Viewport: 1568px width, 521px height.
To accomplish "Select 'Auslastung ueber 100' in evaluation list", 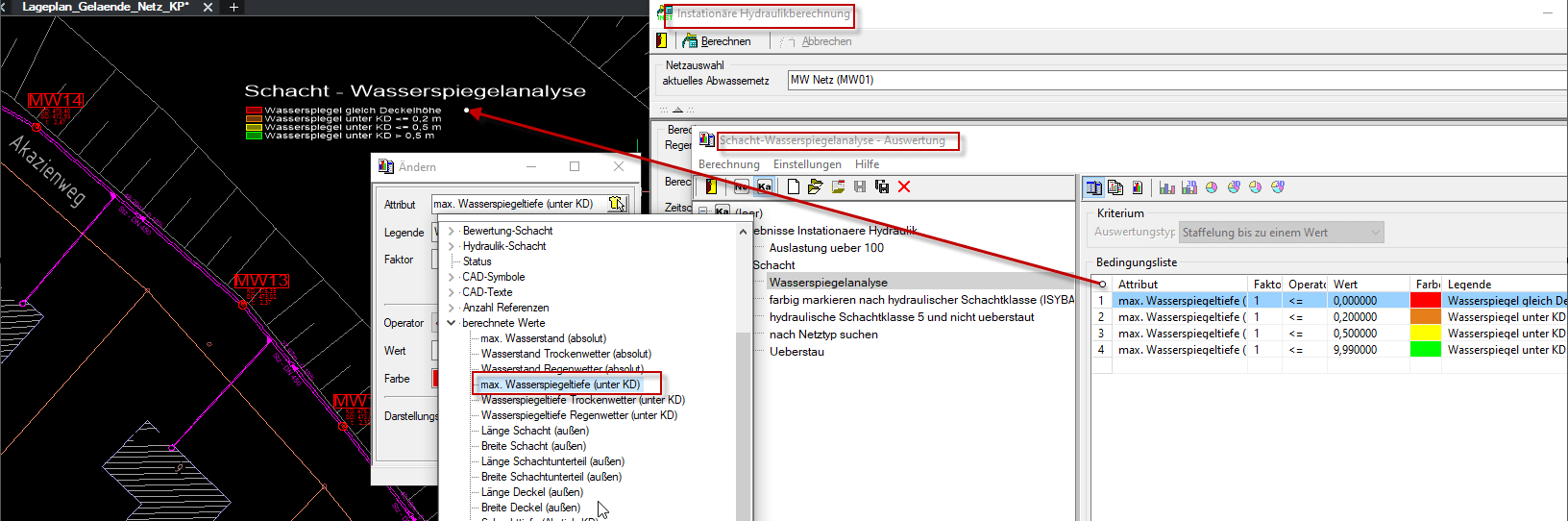I will pos(826,248).
